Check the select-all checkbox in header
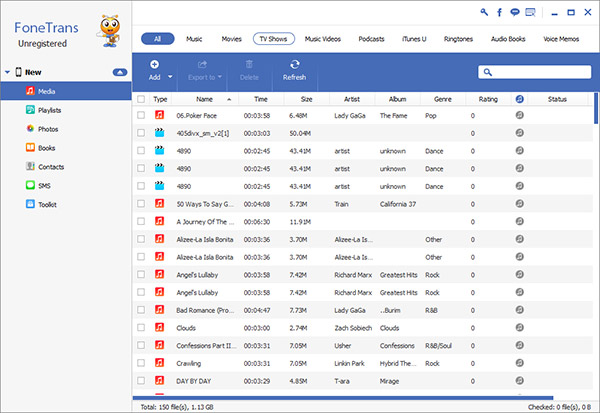This screenshot has height=413, width=600. click(141, 99)
